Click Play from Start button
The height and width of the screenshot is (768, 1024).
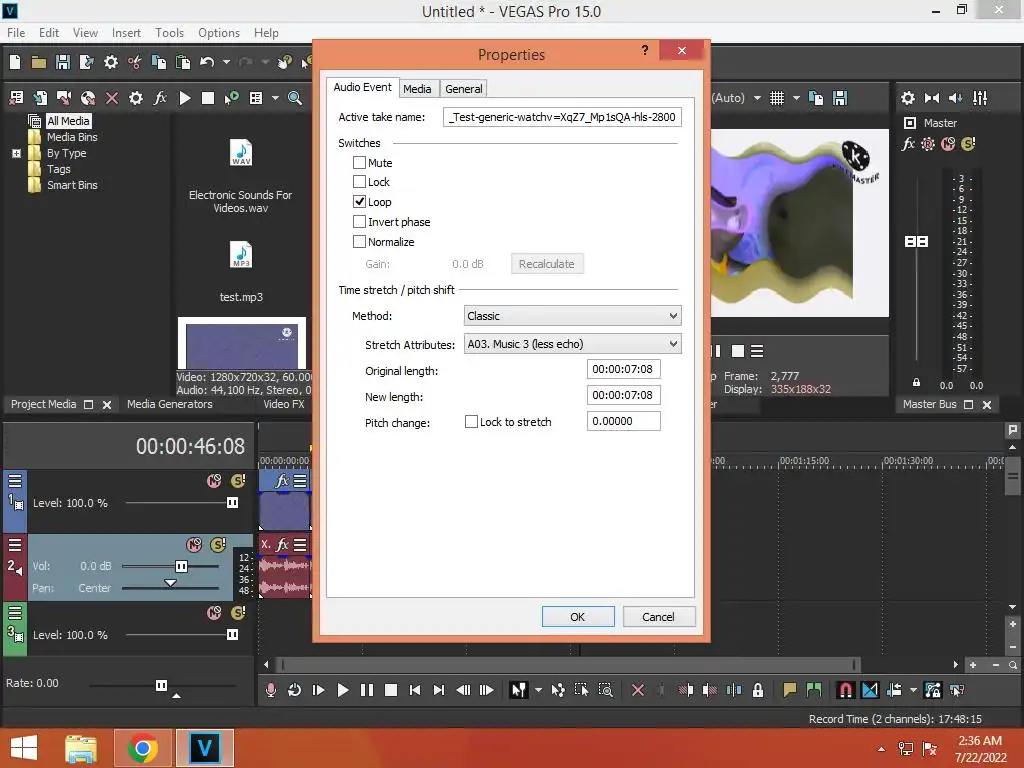pyautogui.click(x=318, y=690)
